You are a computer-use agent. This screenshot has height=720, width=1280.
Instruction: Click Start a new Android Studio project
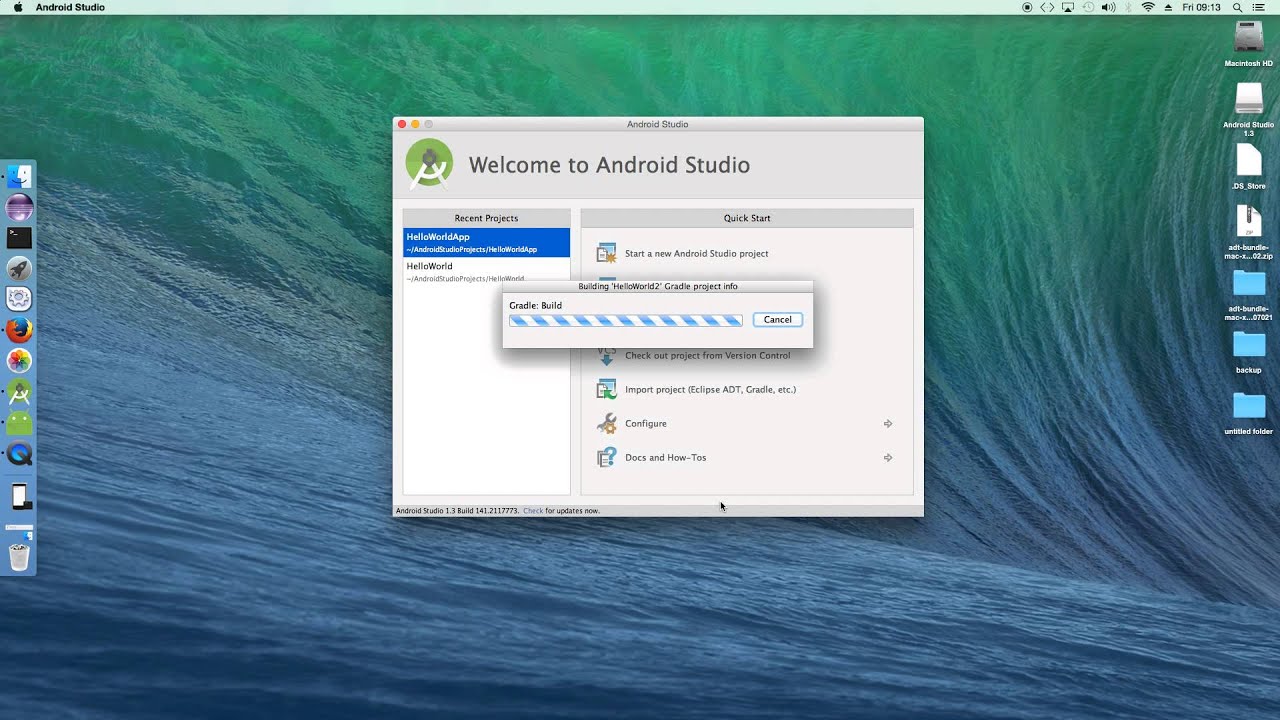pyautogui.click(x=697, y=254)
